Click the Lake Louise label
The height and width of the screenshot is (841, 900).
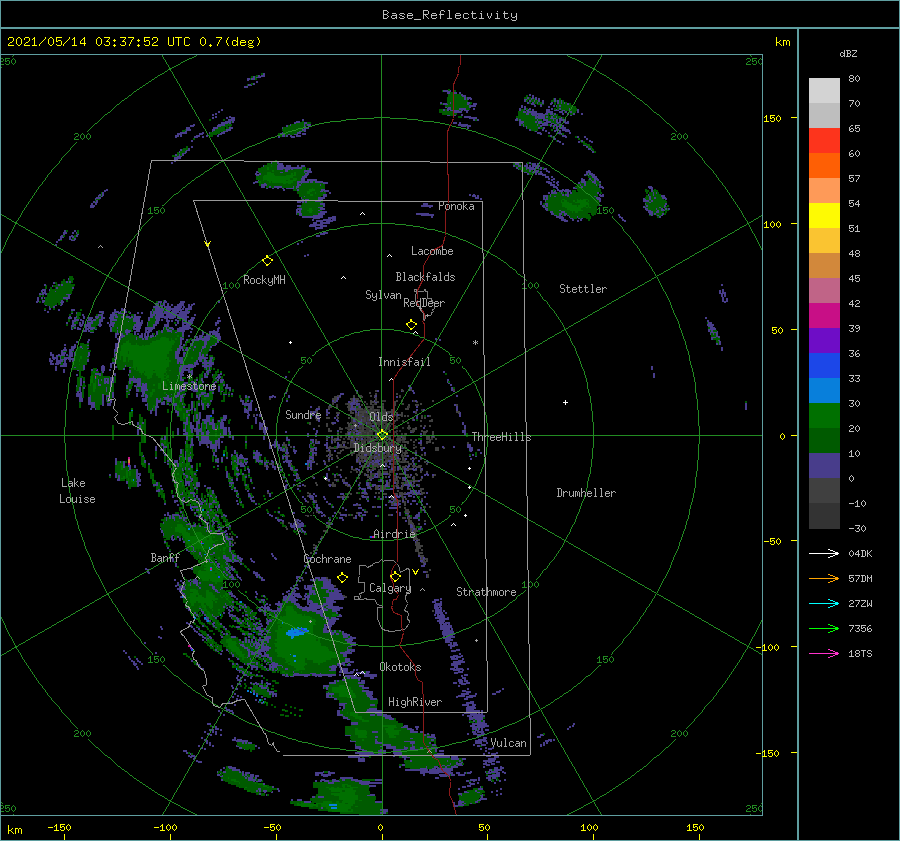pos(77,491)
